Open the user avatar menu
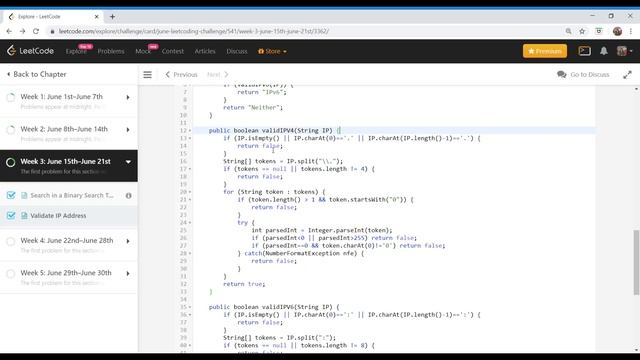The width and height of the screenshot is (640, 360). tap(624, 51)
